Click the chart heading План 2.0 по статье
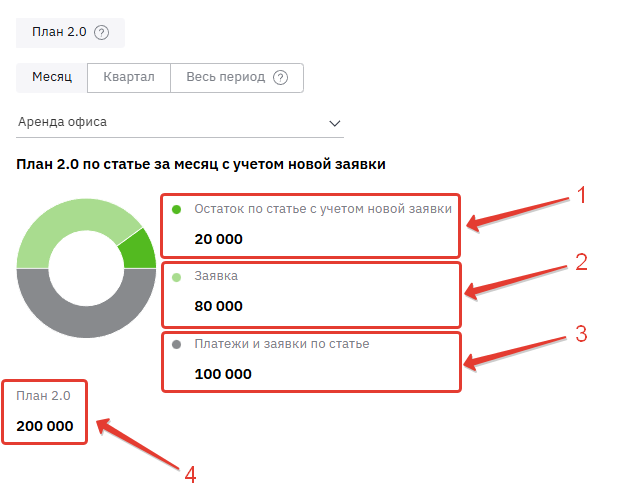 click(201, 162)
